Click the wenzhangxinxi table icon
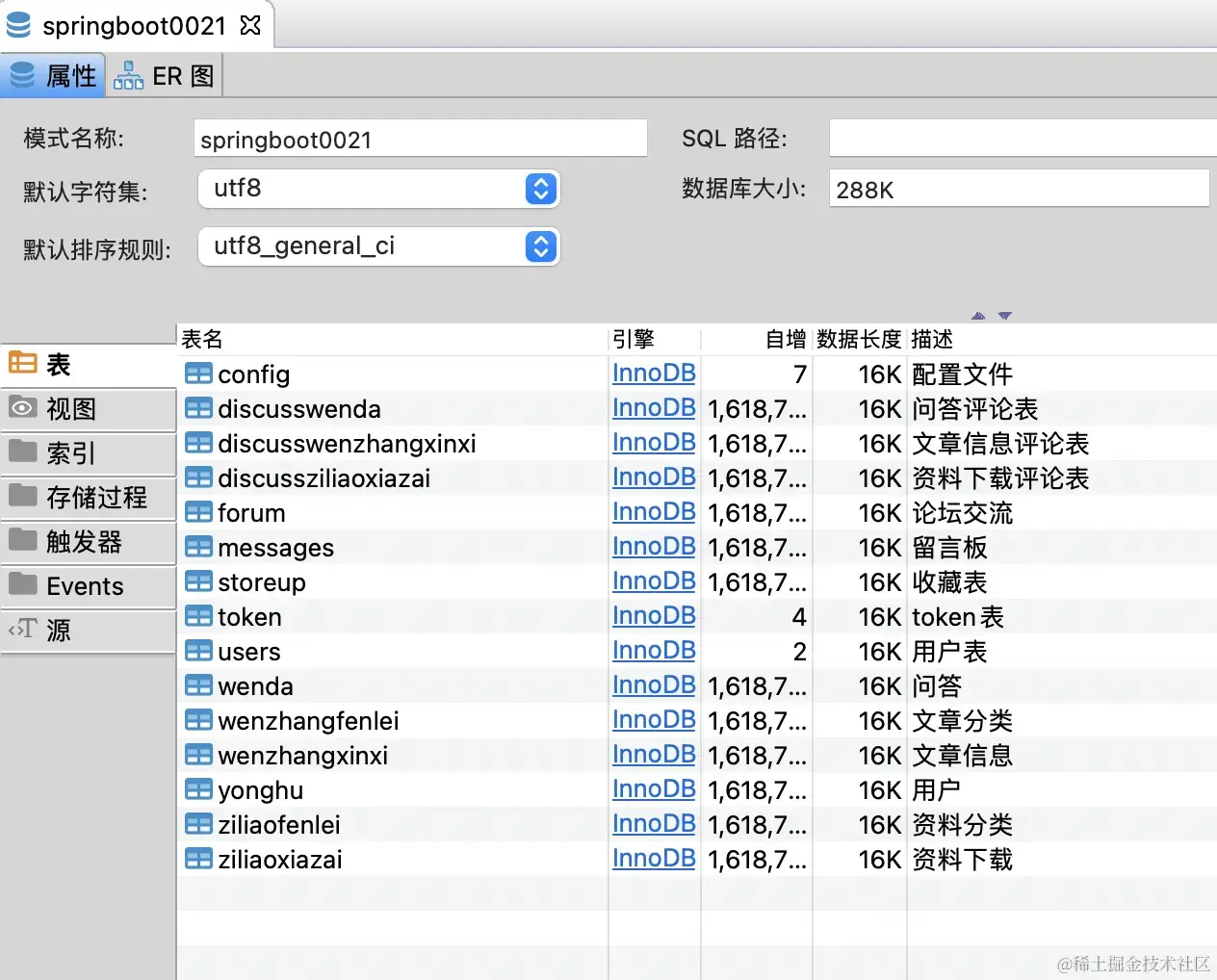 pos(198,755)
